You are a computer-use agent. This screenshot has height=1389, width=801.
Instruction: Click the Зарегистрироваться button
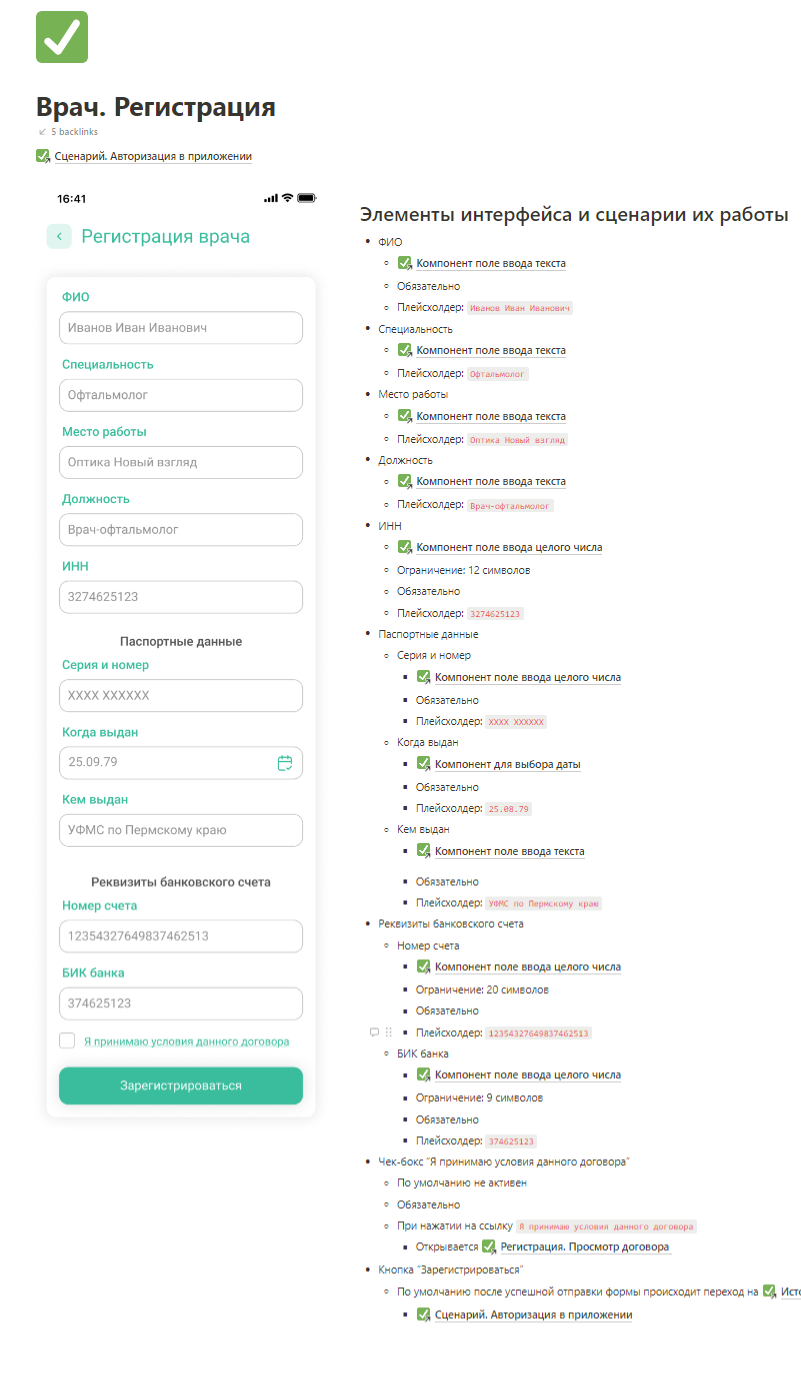click(x=181, y=1085)
